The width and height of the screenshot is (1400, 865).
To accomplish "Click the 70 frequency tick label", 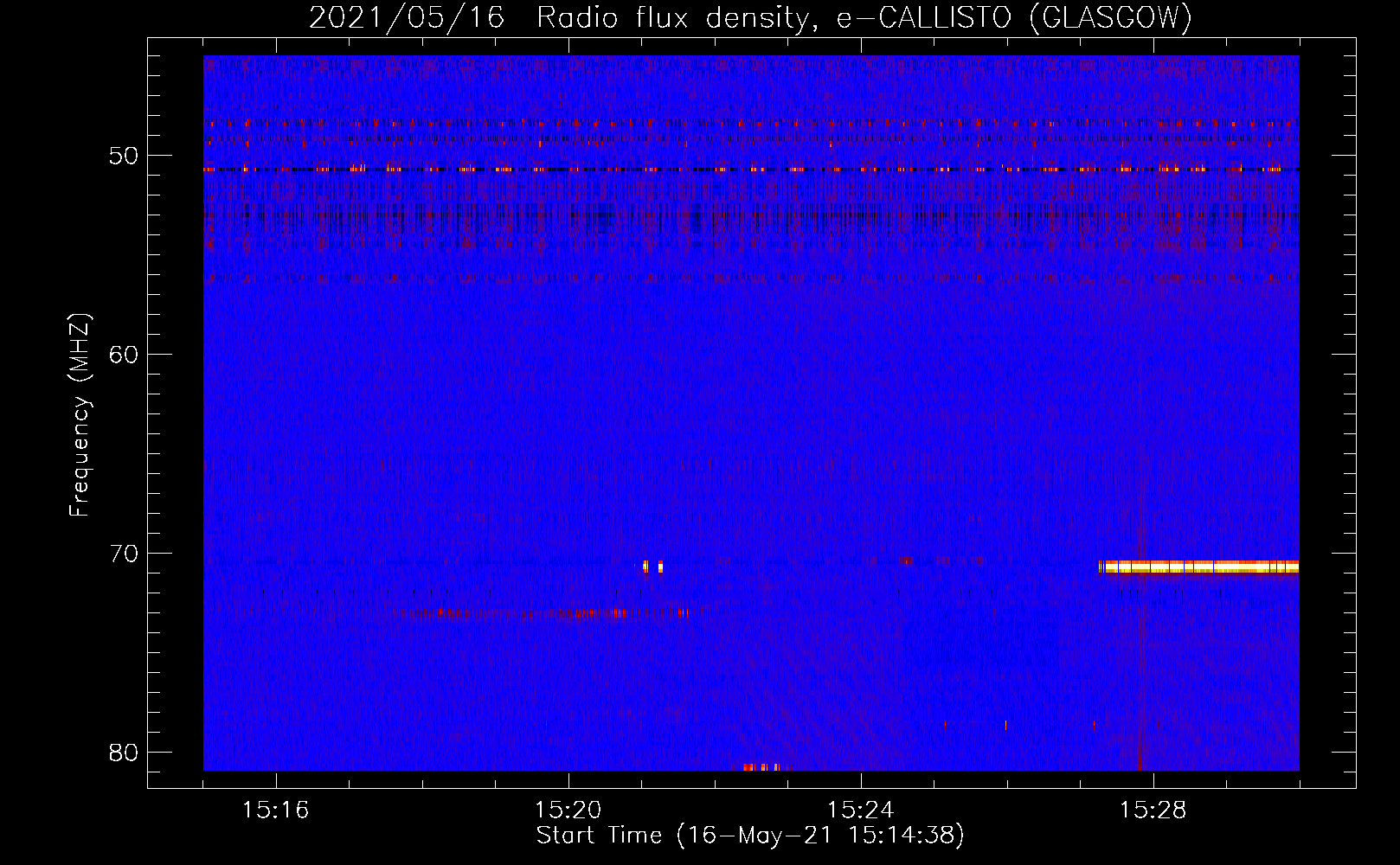I will coord(125,554).
